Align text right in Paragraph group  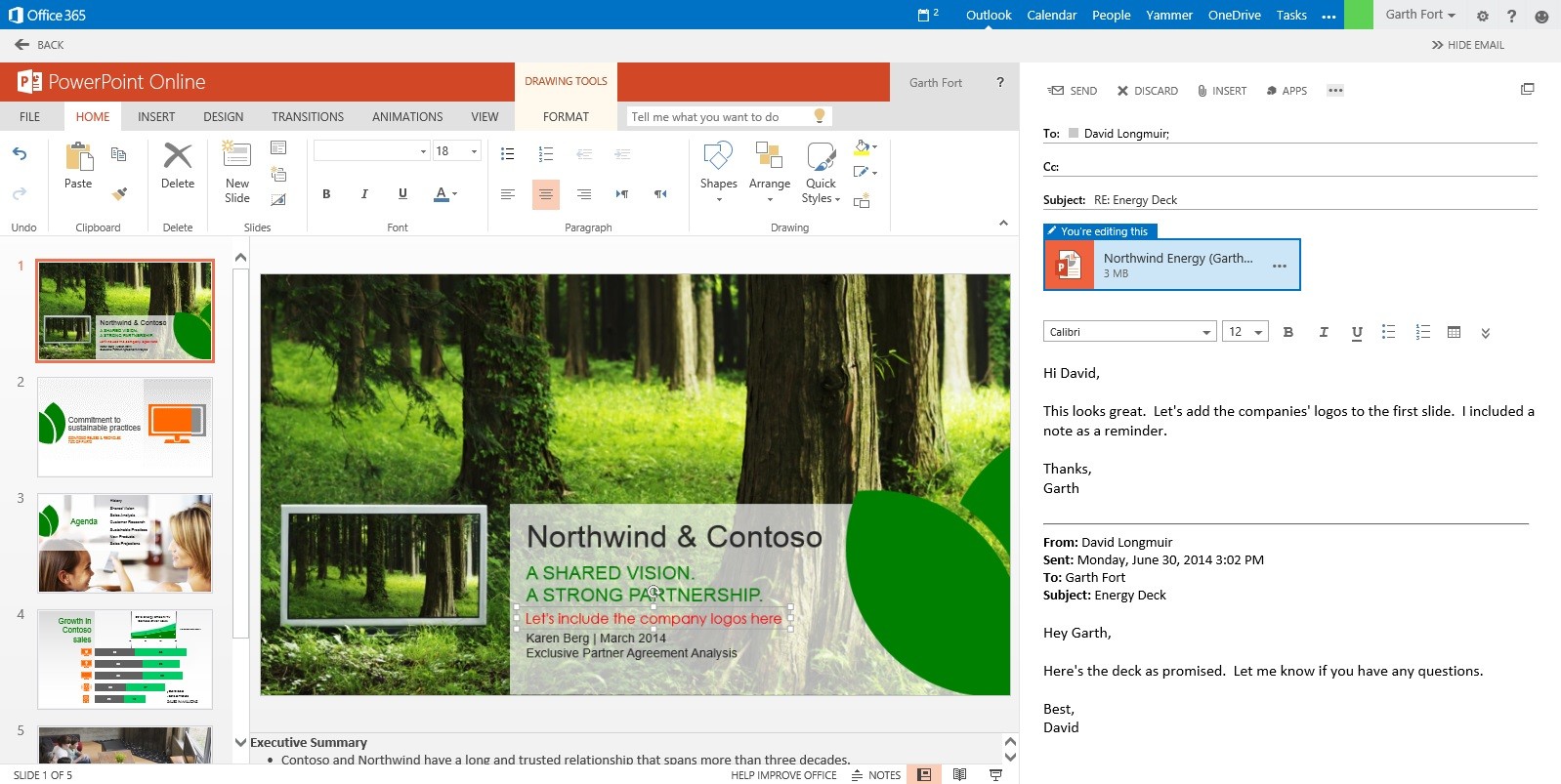pos(584,194)
